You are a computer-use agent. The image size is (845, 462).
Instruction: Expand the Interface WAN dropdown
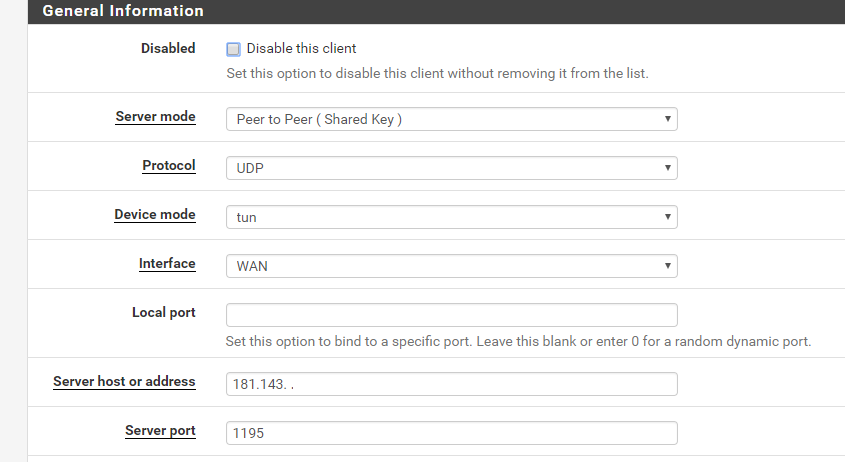pos(451,266)
